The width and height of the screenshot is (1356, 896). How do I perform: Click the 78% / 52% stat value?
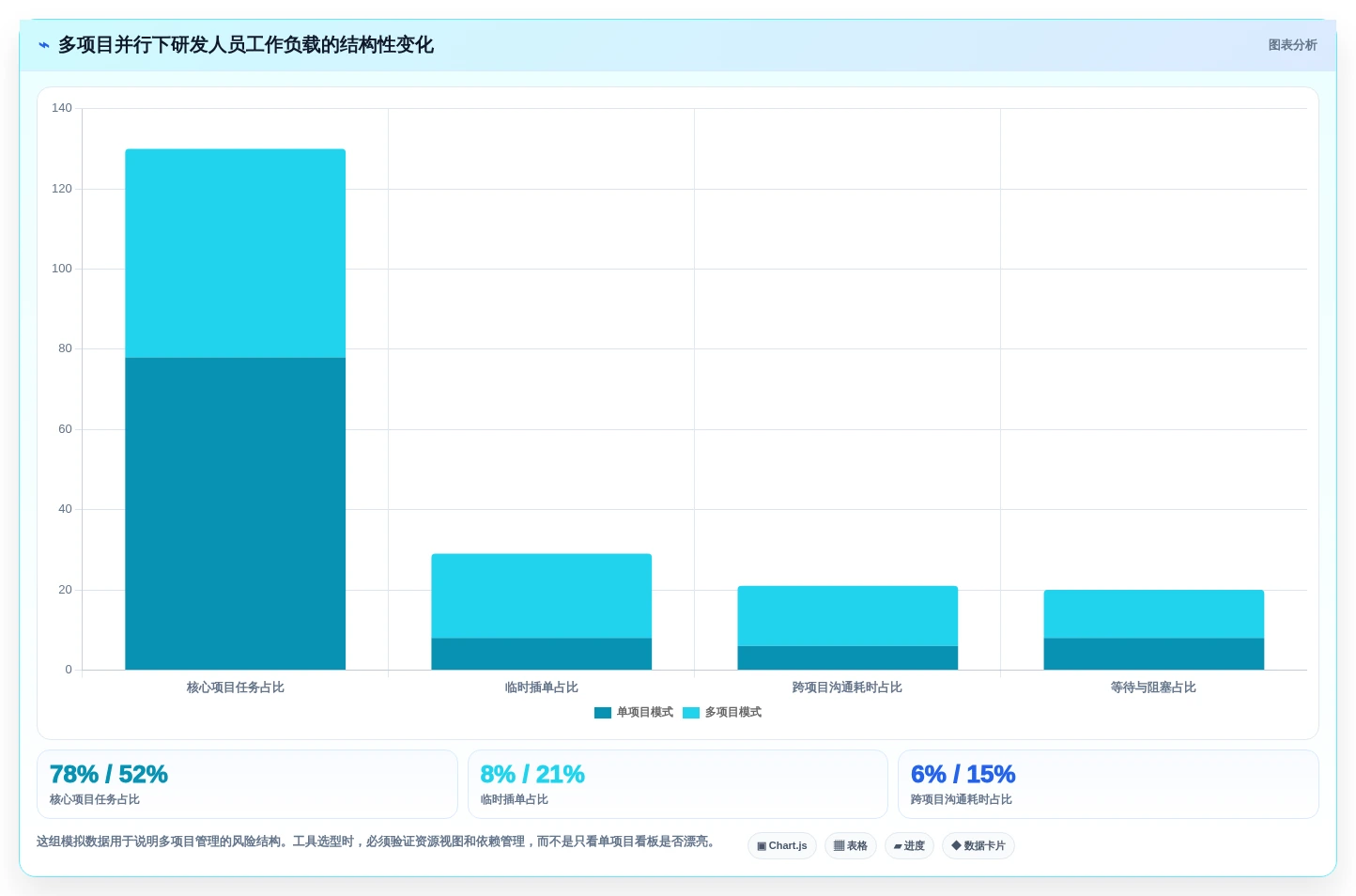click(109, 775)
